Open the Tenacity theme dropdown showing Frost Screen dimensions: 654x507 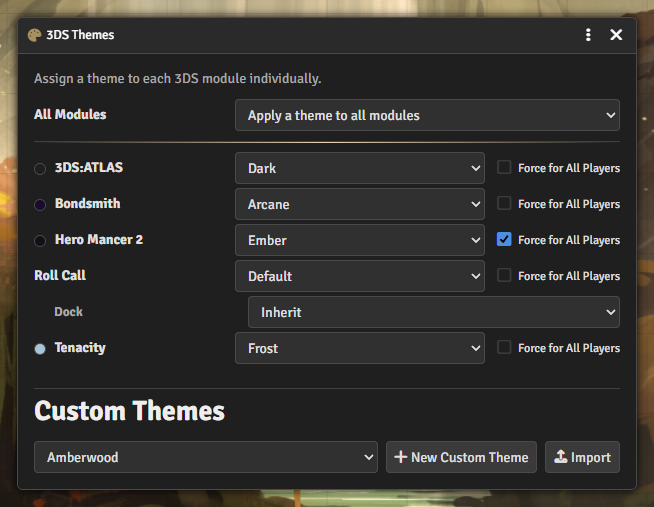pos(360,348)
